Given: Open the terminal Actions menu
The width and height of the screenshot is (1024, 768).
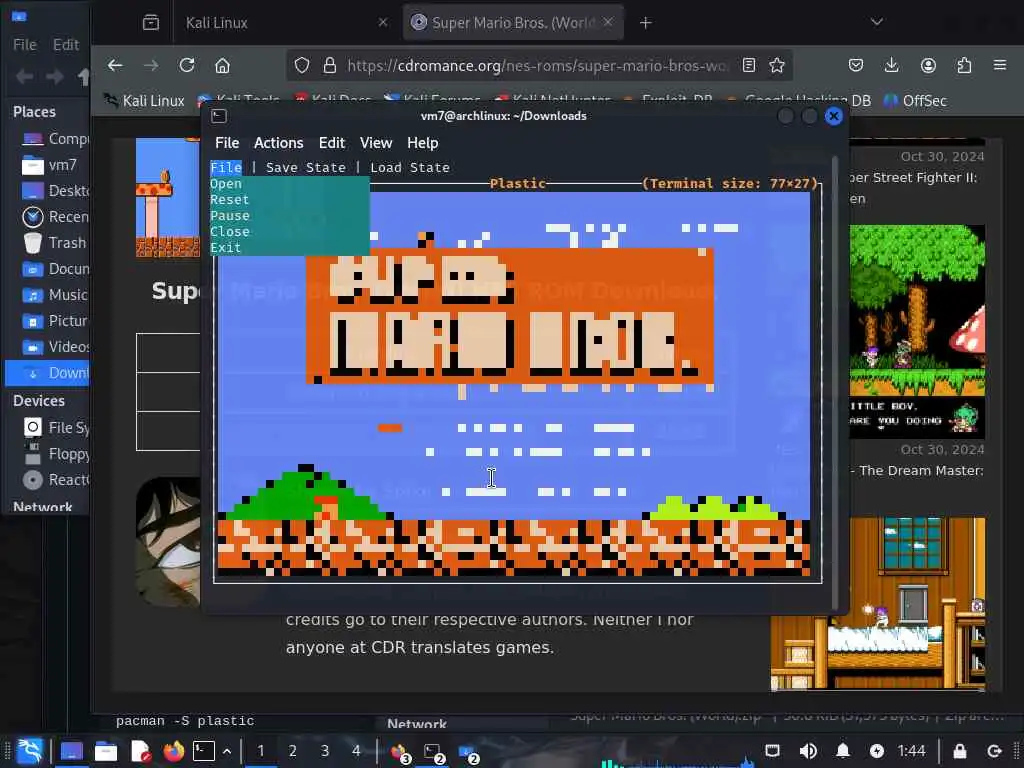Looking at the screenshot, I should pyautogui.click(x=278, y=142).
